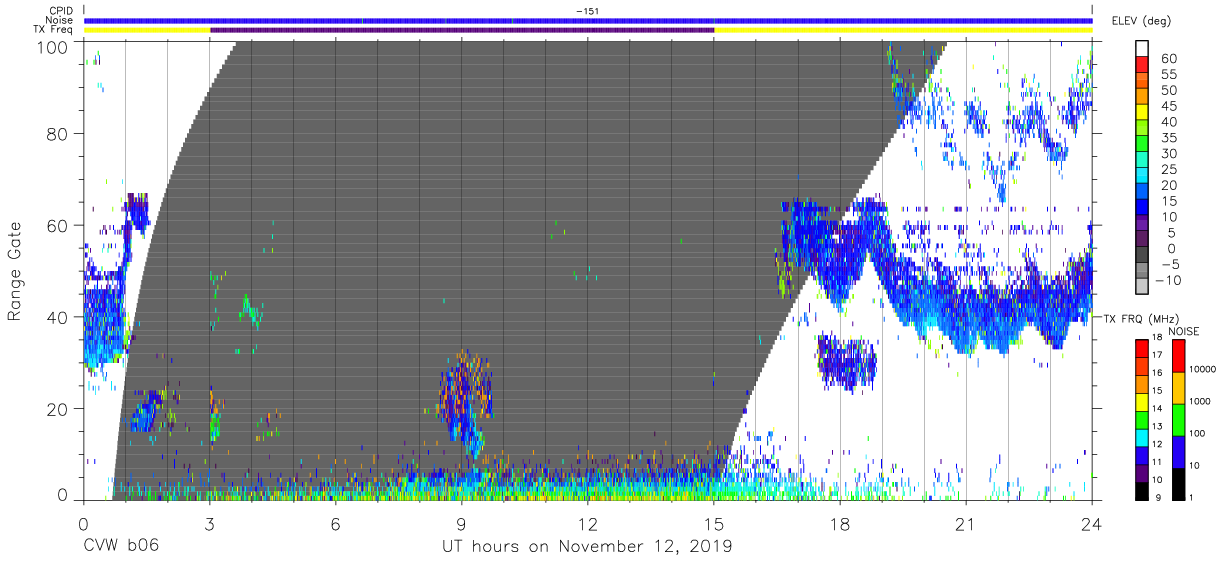Click the '24' tick label on the UT hours axis
The height and width of the screenshot is (567, 1228).
coord(1092,525)
